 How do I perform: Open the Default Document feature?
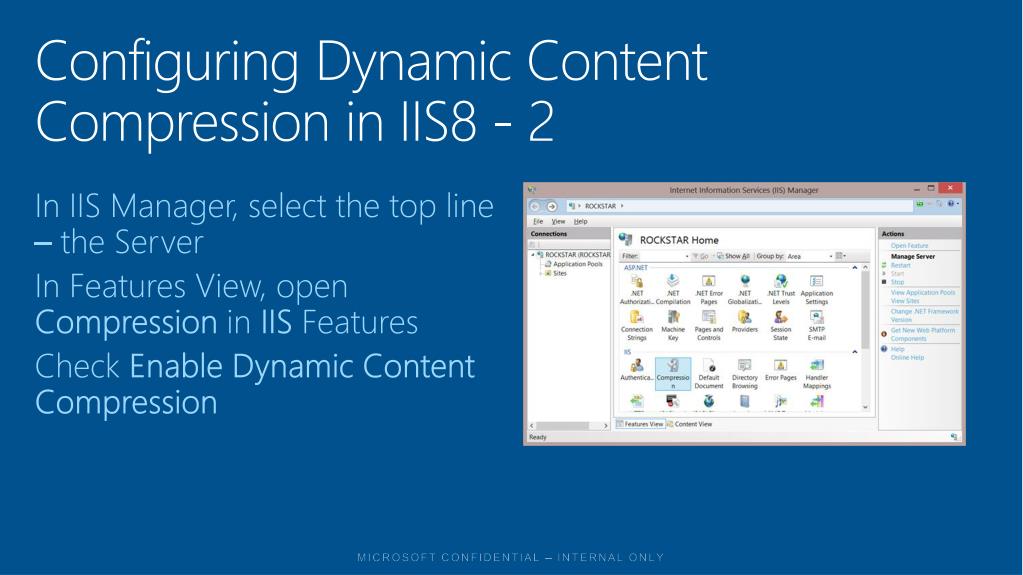(x=709, y=374)
